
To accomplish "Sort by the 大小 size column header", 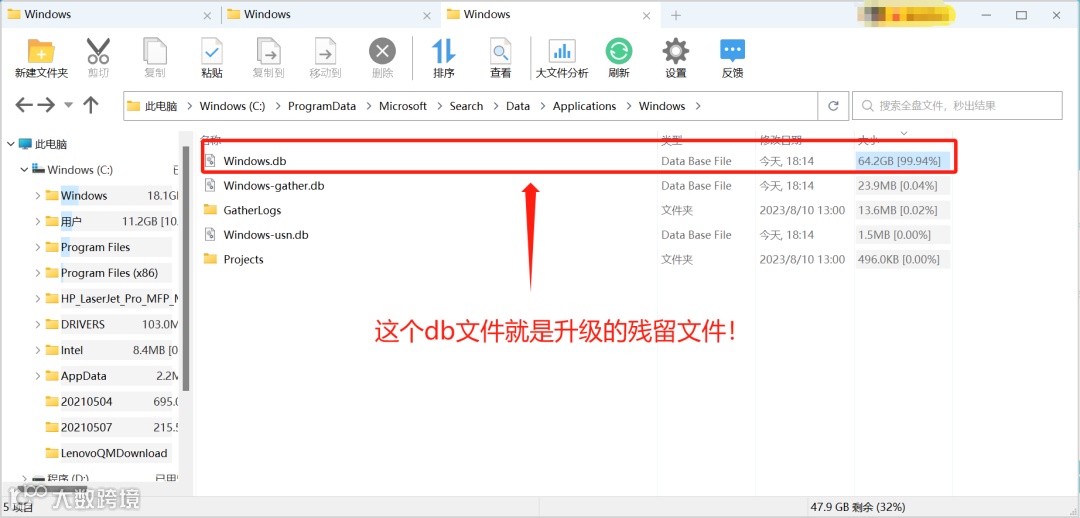I will pos(867,141).
